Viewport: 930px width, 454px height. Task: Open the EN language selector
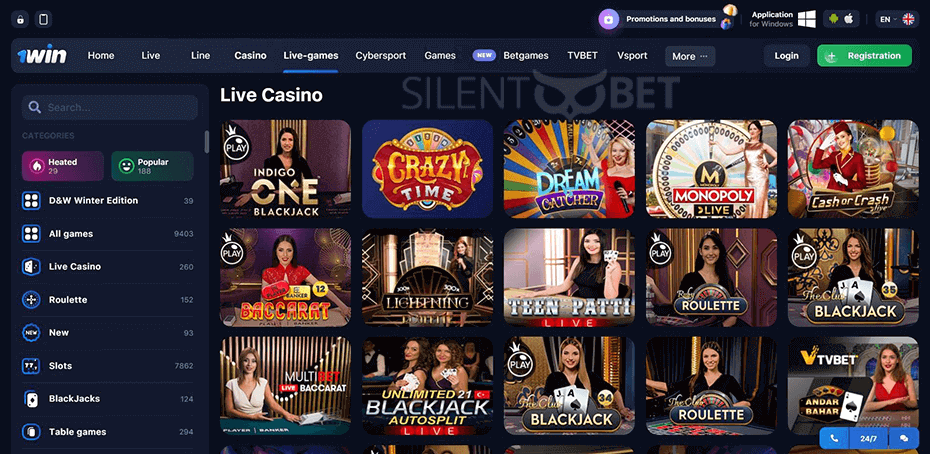[897, 19]
